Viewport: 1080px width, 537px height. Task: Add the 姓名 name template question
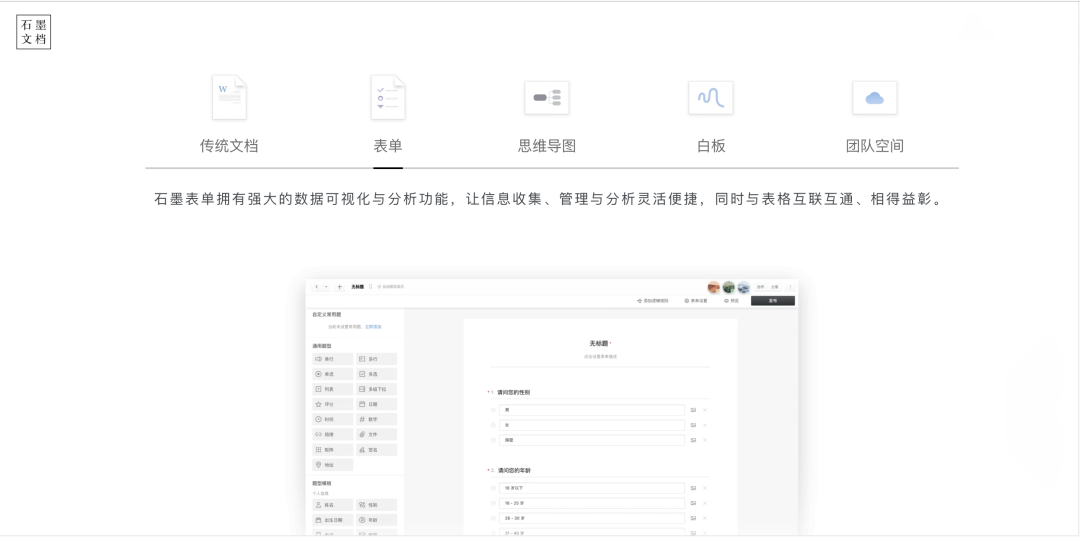[x=333, y=505]
